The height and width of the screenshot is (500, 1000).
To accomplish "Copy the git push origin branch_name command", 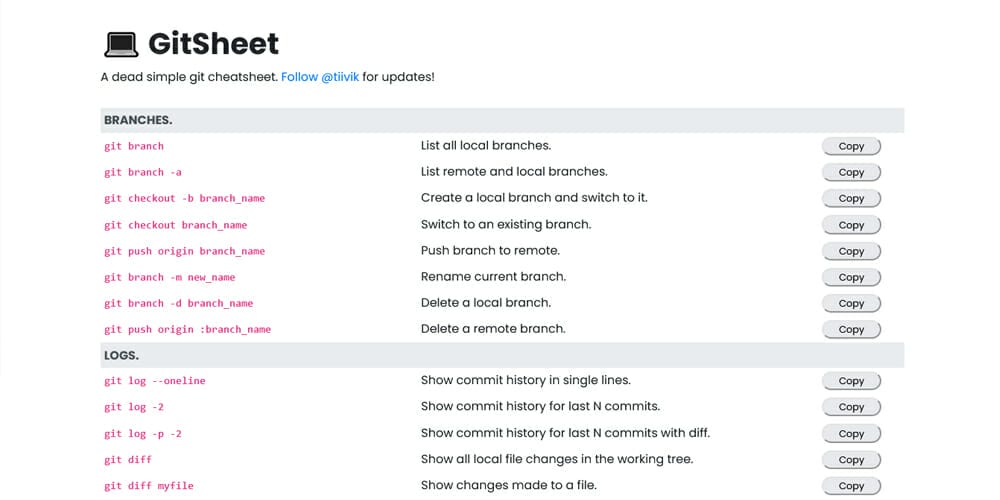I will (851, 251).
